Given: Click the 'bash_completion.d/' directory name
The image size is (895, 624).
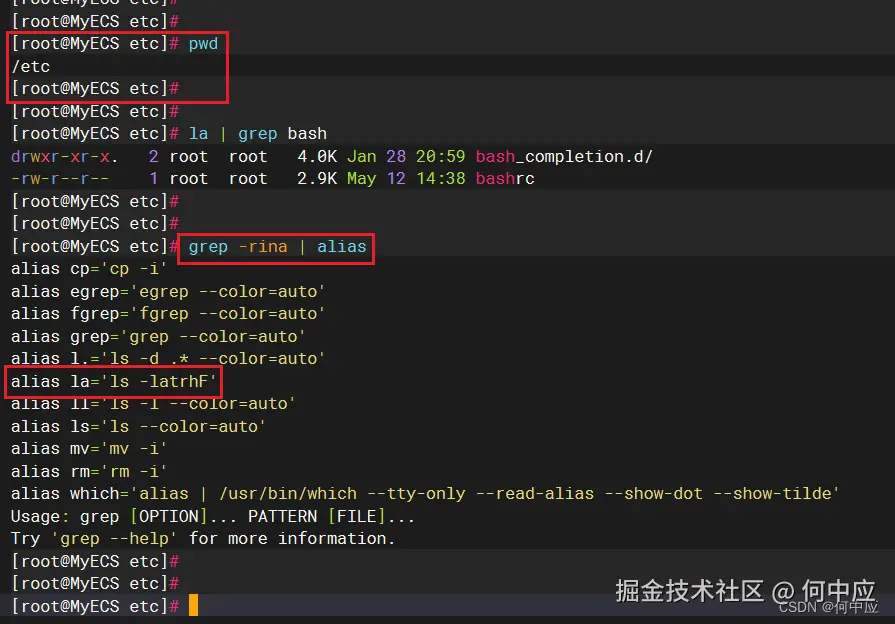Looking at the screenshot, I should tap(564, 156).
